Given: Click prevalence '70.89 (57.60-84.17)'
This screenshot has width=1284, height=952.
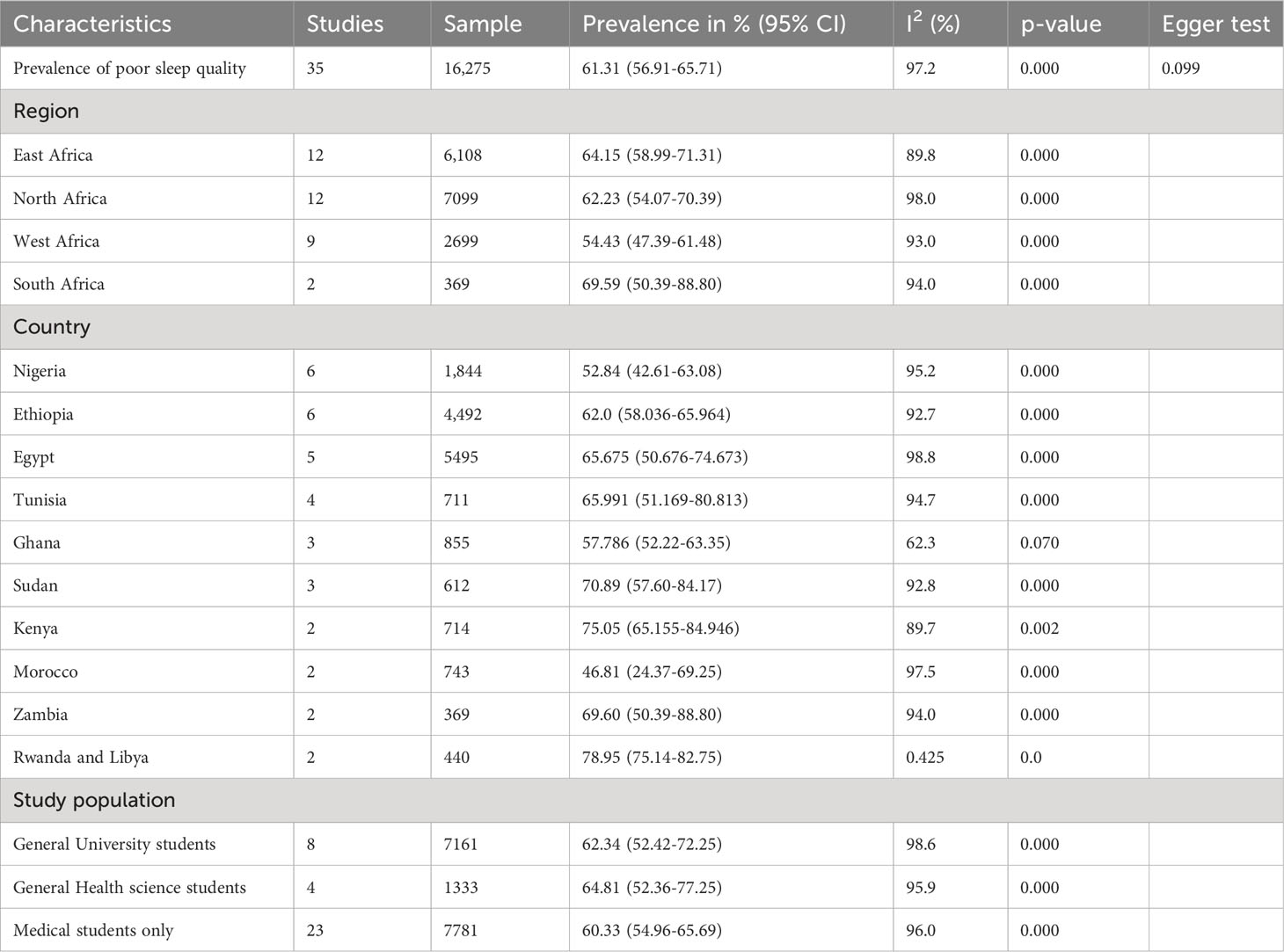Looking at the screenshot, I should click(652, 586).
